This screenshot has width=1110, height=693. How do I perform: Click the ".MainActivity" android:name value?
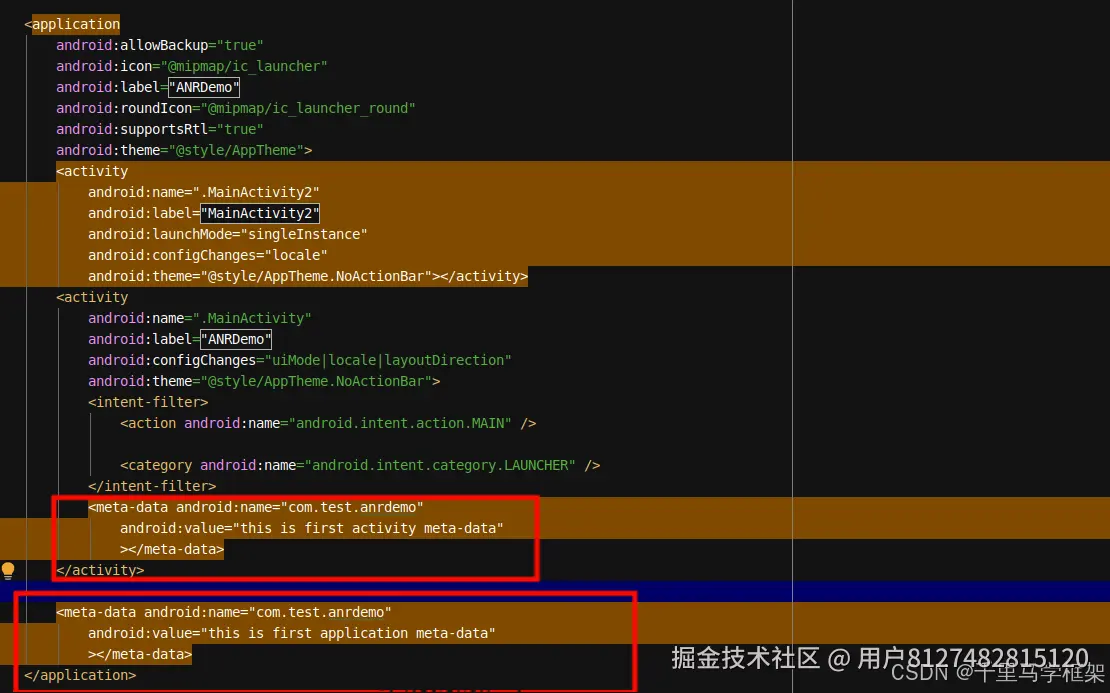click(252, 319)
